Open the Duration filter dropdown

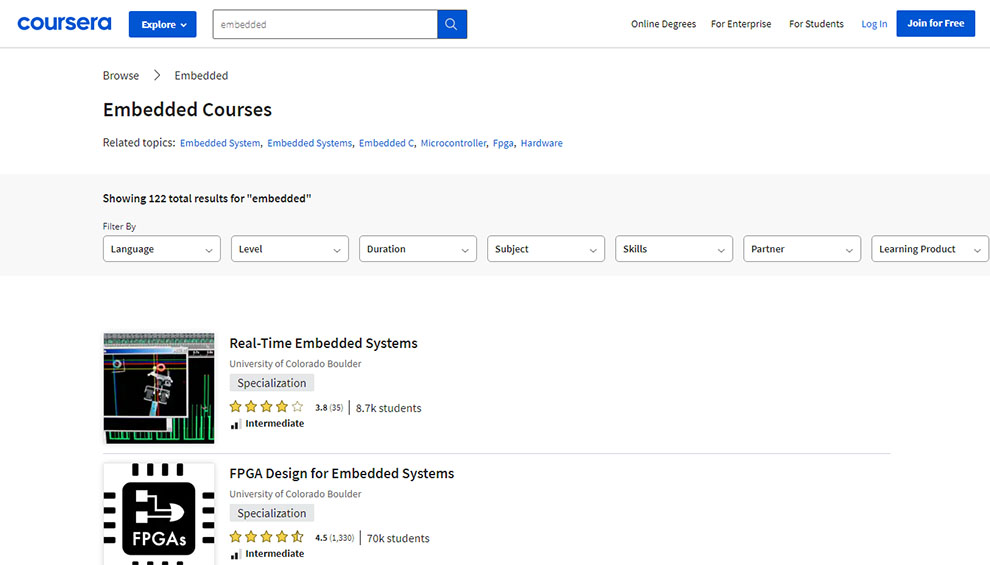click(418, 249)
